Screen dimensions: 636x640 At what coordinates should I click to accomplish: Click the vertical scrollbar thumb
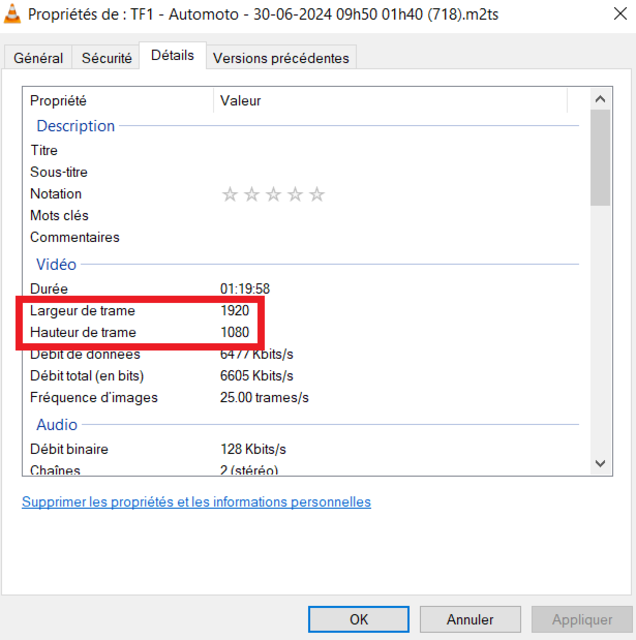(x=600, y=158)
